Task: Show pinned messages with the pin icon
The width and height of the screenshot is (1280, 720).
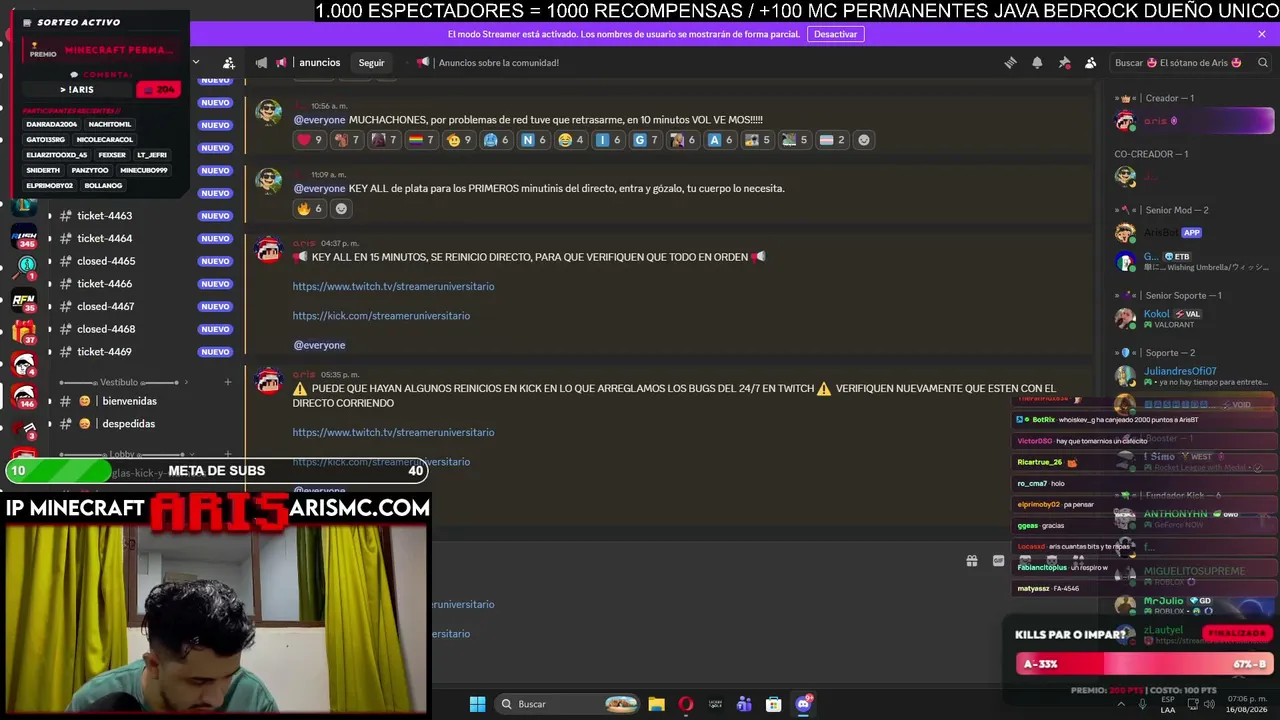Action: click(1064, 63)
